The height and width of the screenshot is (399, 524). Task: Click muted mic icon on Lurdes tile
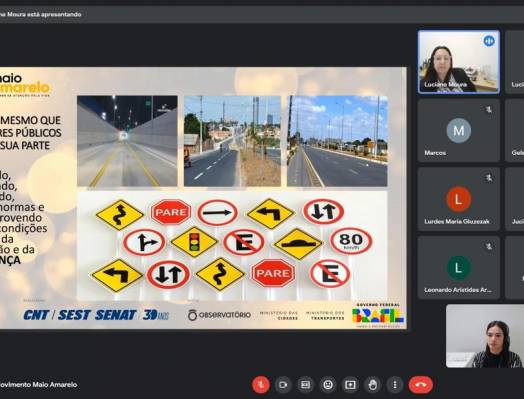tap(489, 178)
